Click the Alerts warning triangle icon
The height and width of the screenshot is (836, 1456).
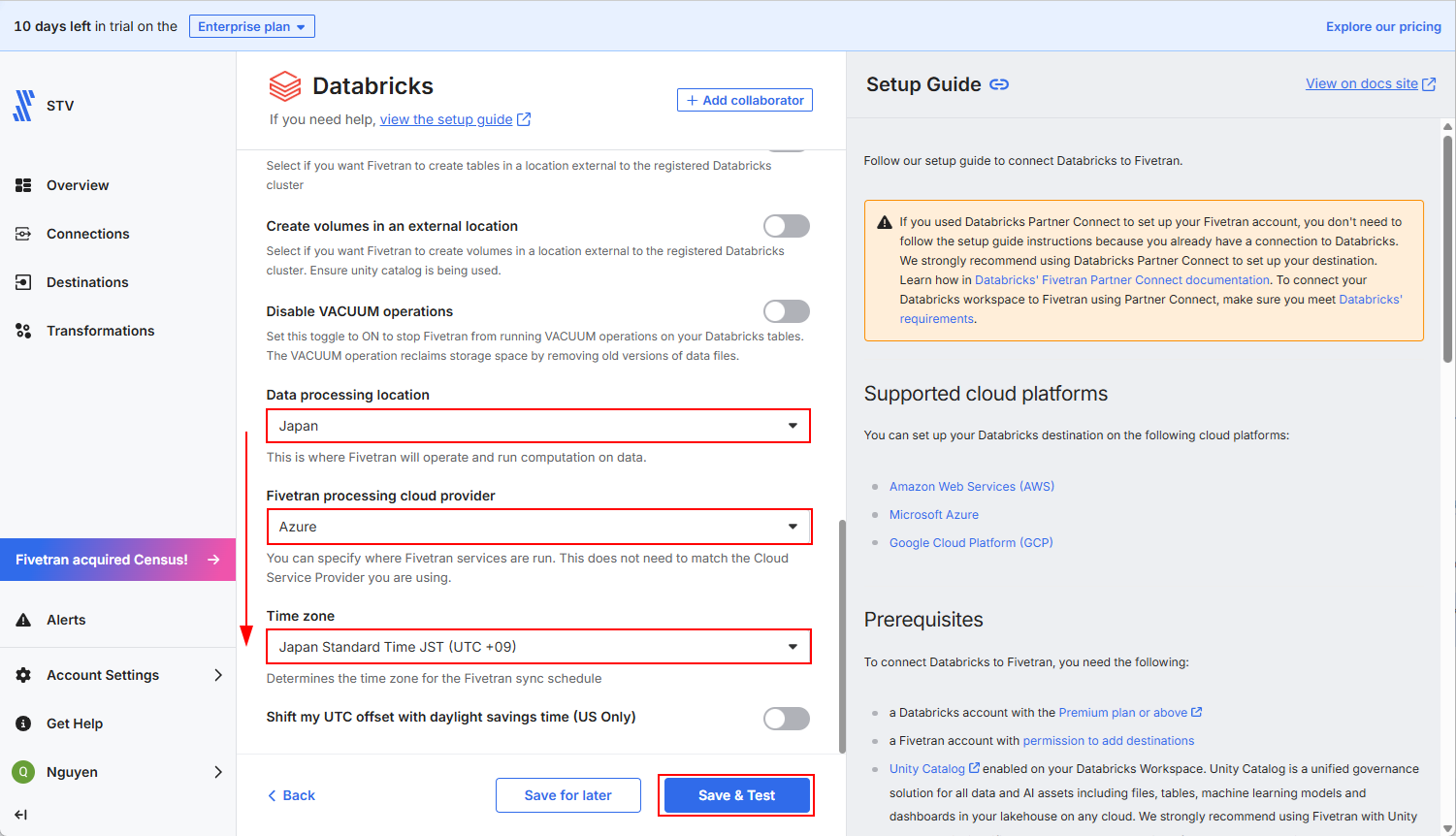coord(23,620)
